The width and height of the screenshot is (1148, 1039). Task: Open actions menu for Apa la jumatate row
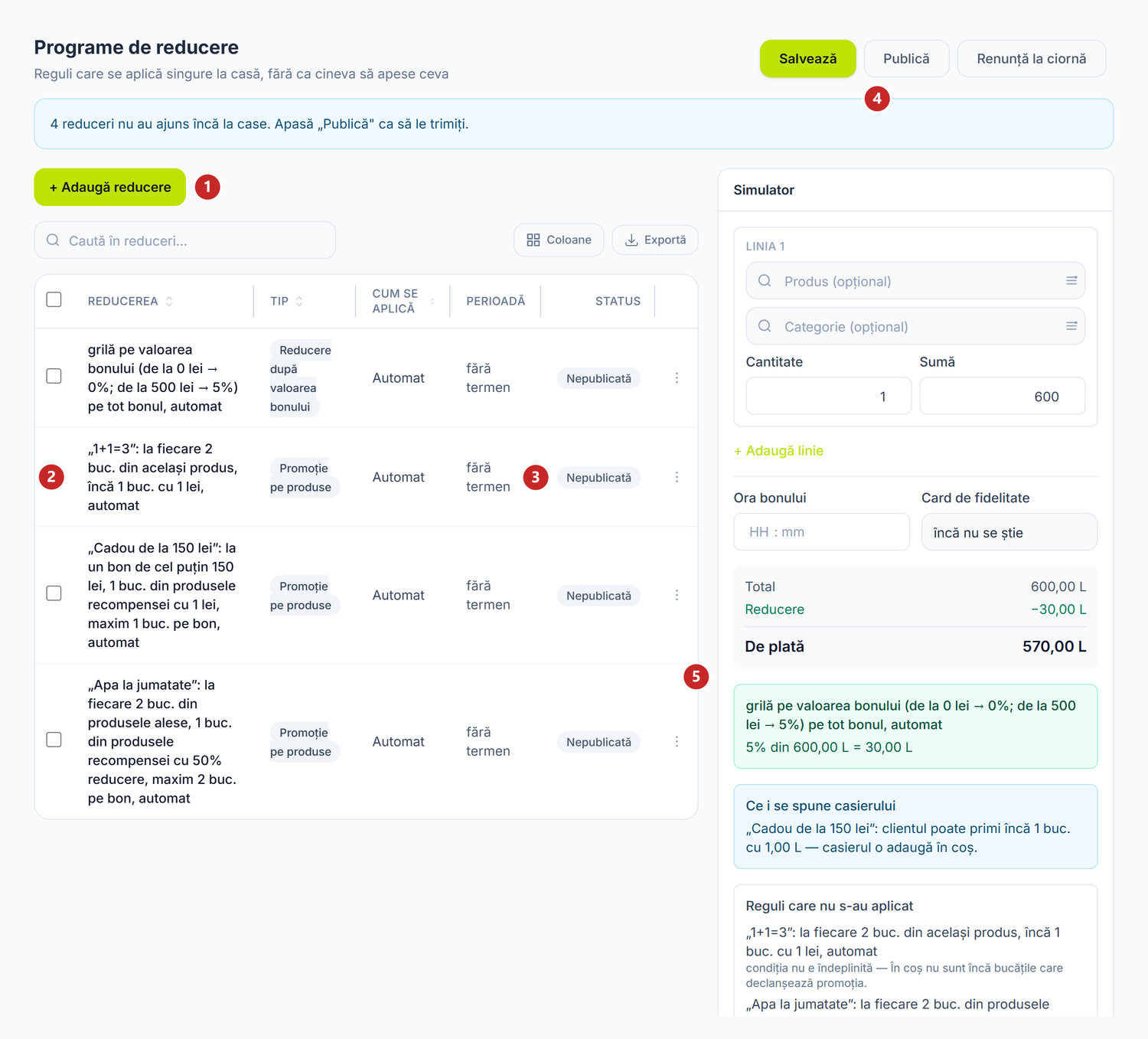(x=677, y=742)
